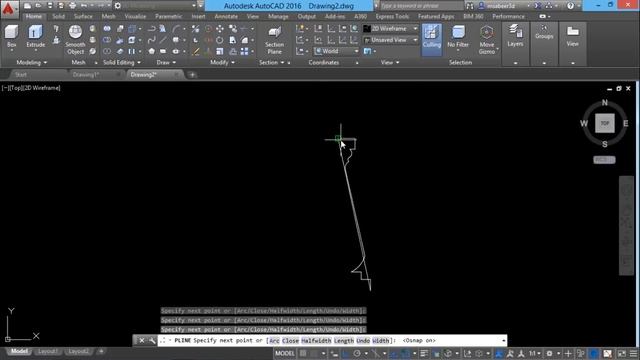Image resolution: width=640 pixels, height=360 pixels.
Task: Open the annotation scale 1:1 dropdown
Action: pyautogui.click(x=535, y=353)
